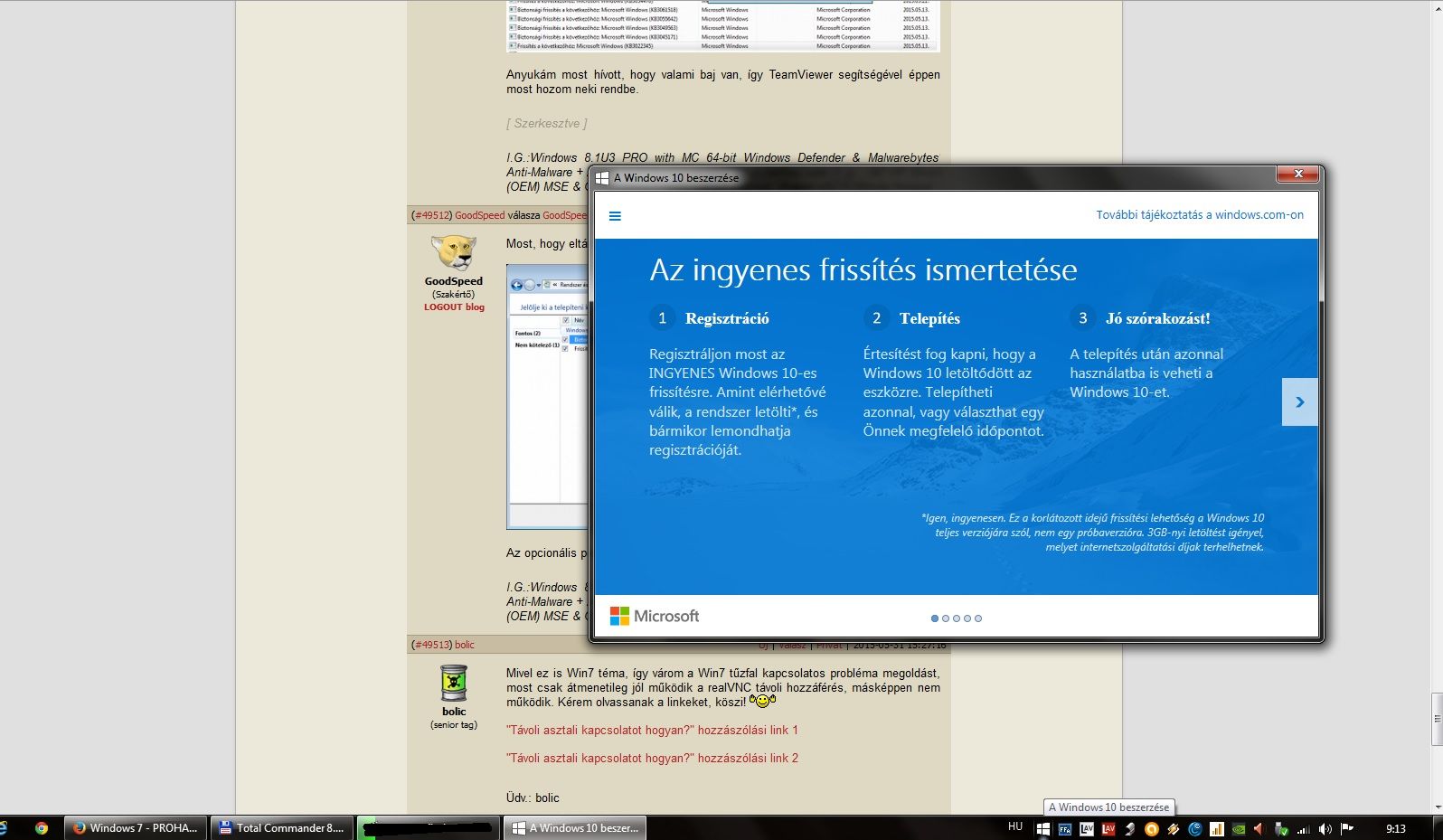Click the Get Windows 10 tray icon
This screenshot has height=840, width=1443.
pyautogui.click(x=1042, y=828)
